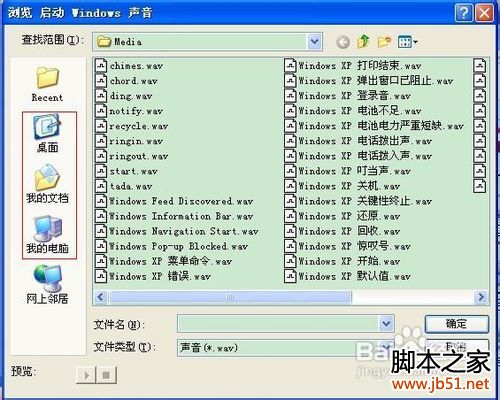Select chimes.wav file icon
The image size is (500, 400).
(101, 65)
